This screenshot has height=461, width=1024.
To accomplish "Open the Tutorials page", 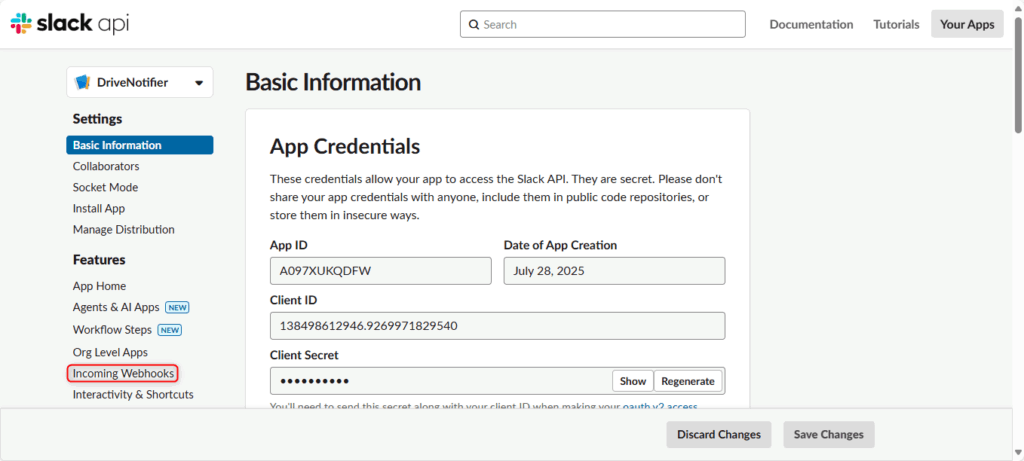I will [896, 24].
